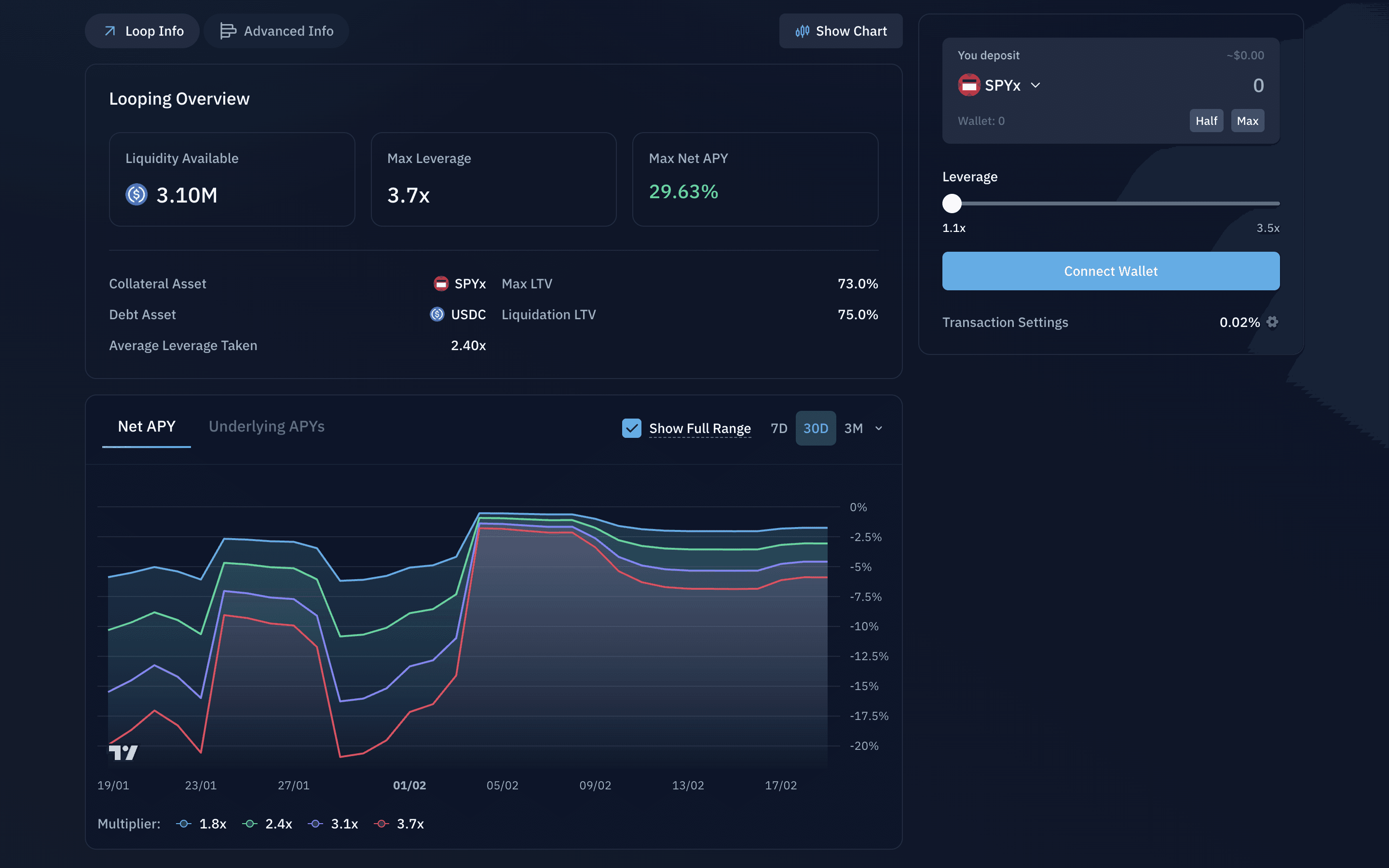Click the TradingView logo on chart
The width and height of the screenshot is (1389, 868).
123,752
